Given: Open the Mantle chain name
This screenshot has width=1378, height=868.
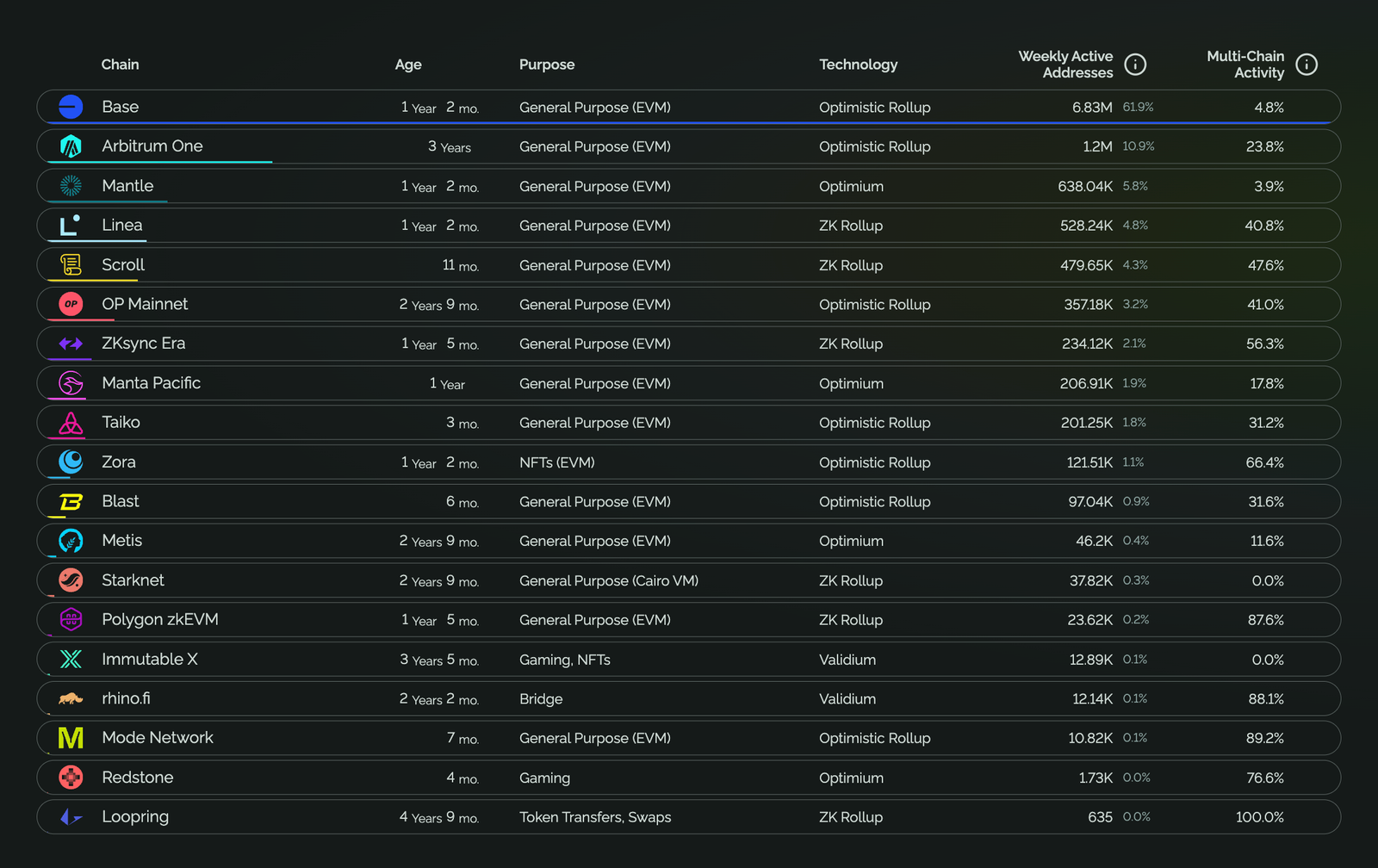Looking at the screenshot, I should pos(127,186).
